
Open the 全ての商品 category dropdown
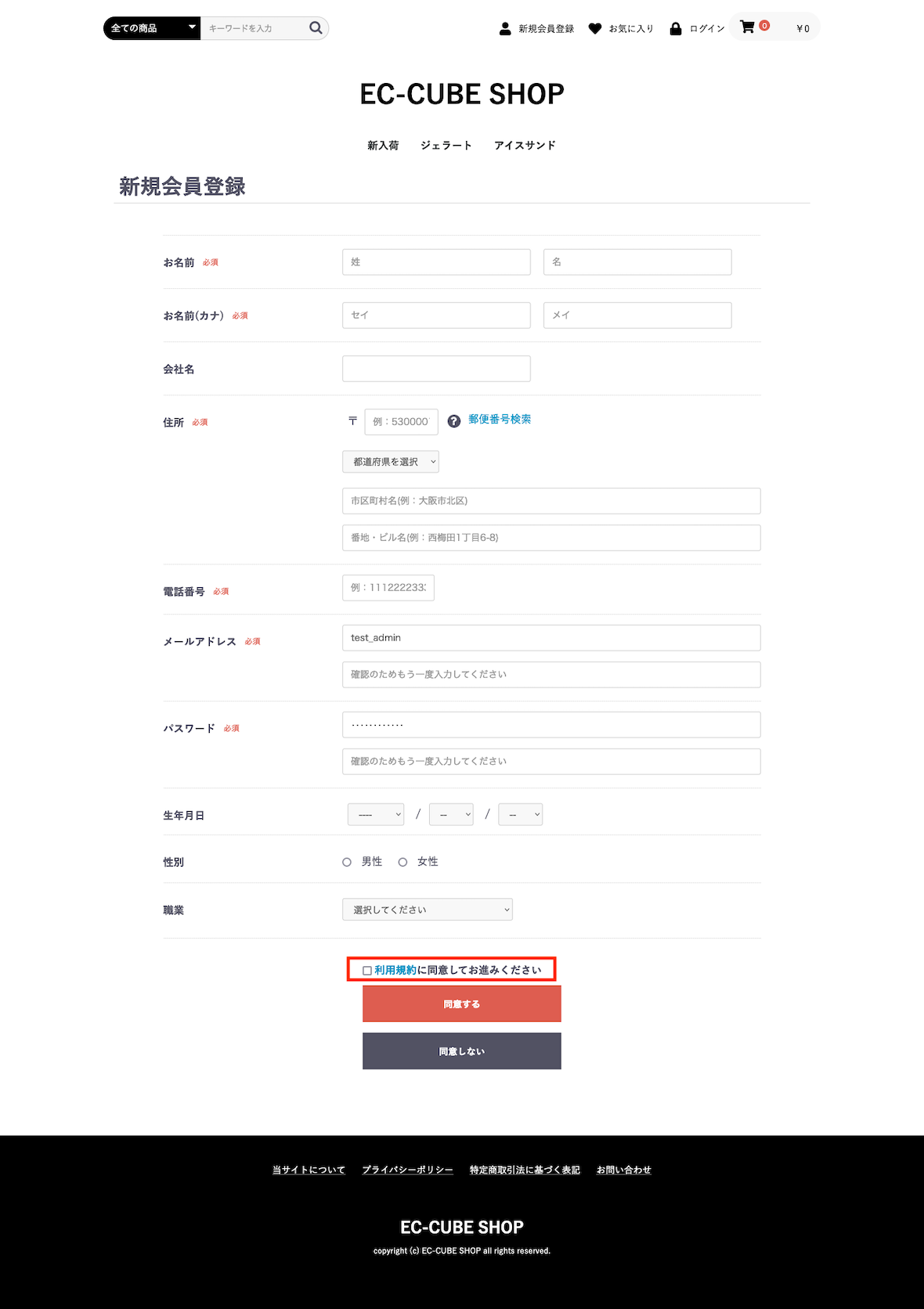pos(152,28)
